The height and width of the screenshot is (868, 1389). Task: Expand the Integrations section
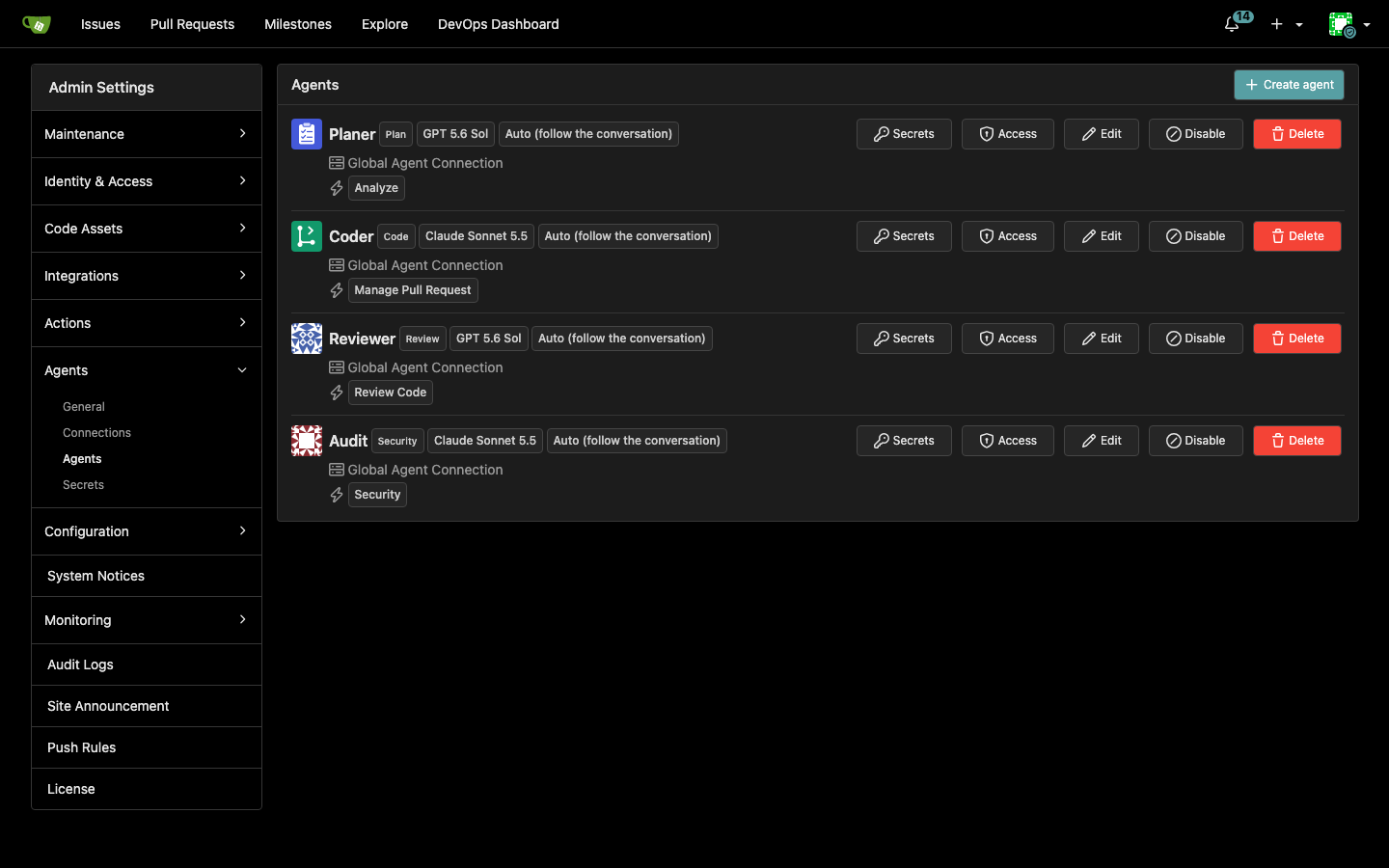[147, 276]
